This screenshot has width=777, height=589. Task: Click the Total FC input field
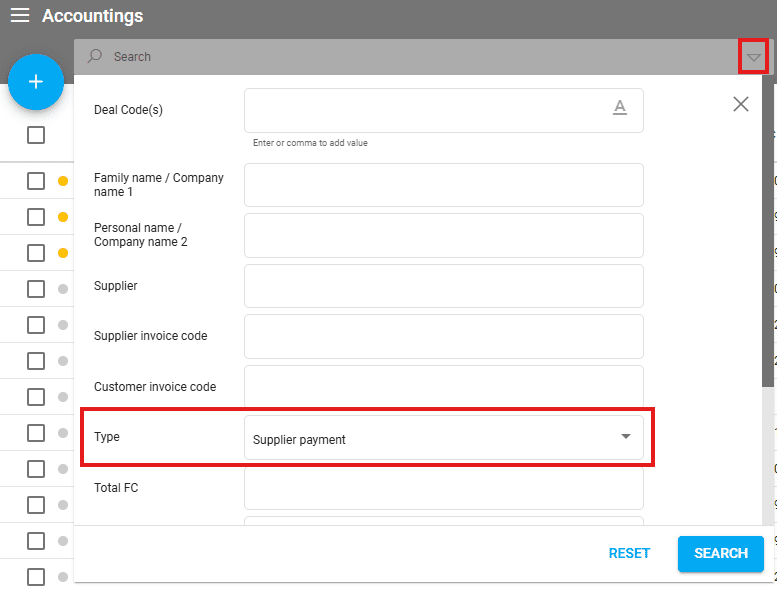[x=443, y=488]
